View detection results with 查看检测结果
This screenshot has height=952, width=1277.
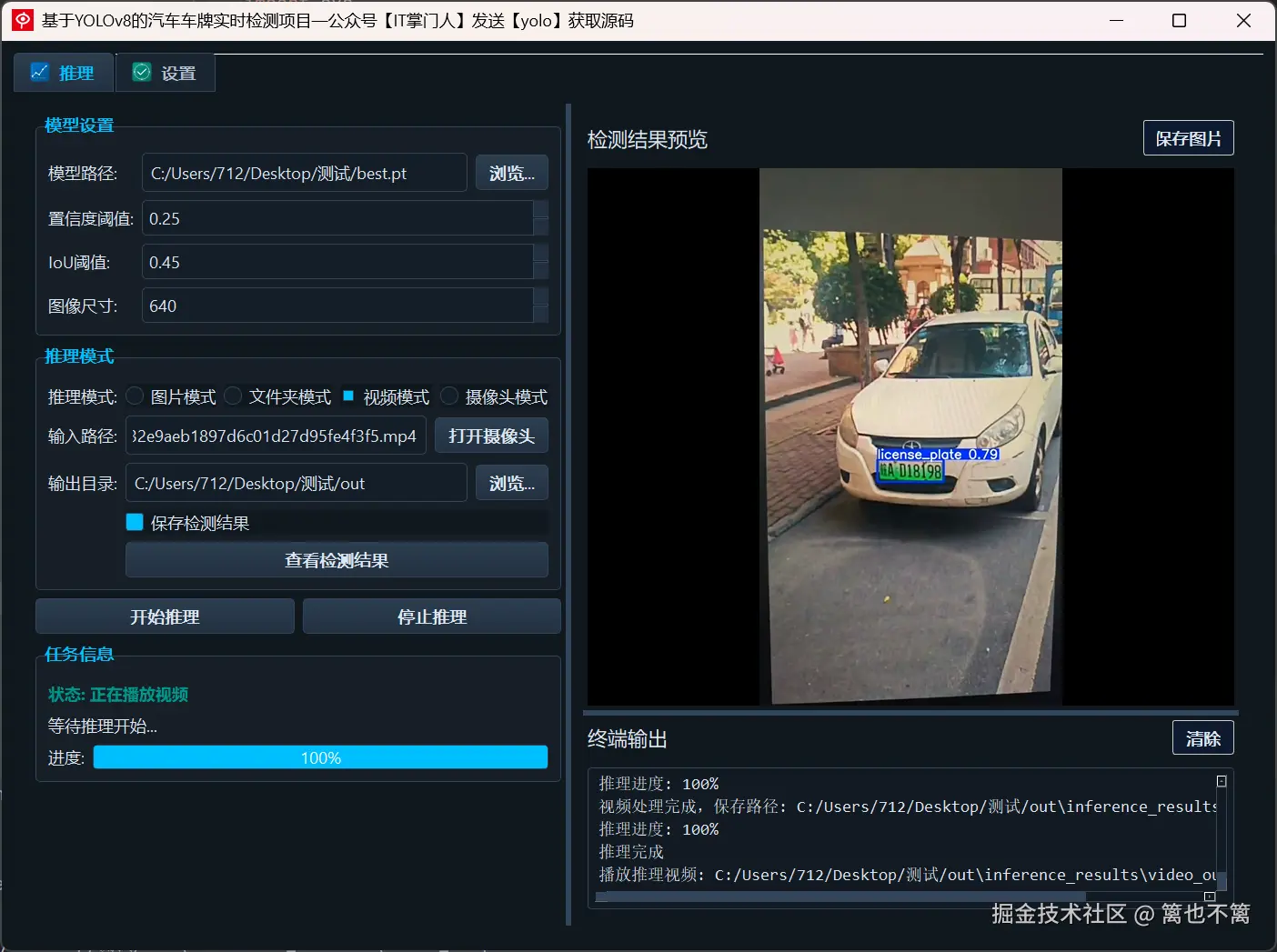click(336, 559)
